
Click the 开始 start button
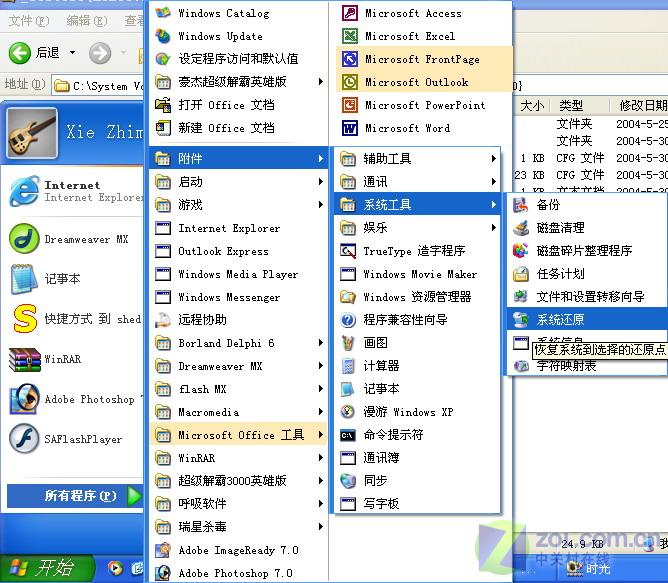[x=47, y=569]
